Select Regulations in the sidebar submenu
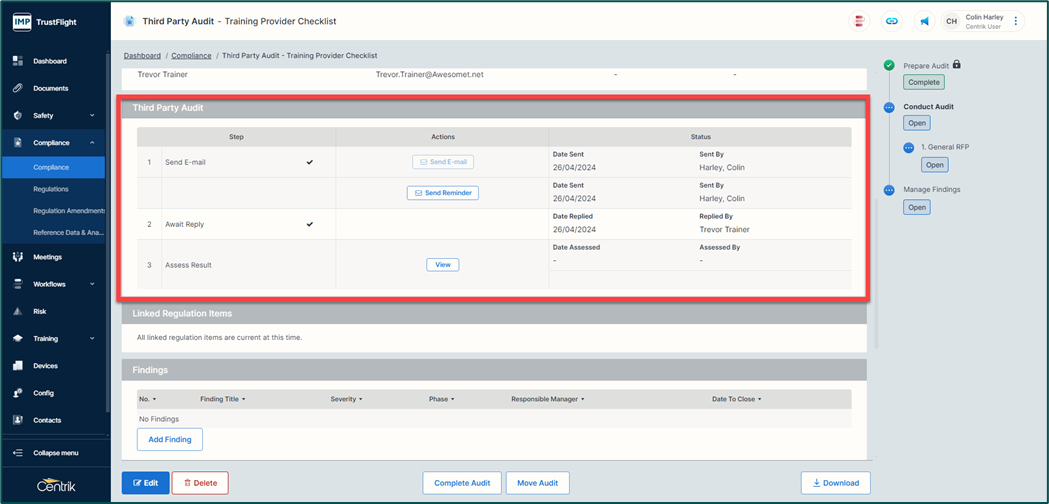 click(x=51, y=189)
